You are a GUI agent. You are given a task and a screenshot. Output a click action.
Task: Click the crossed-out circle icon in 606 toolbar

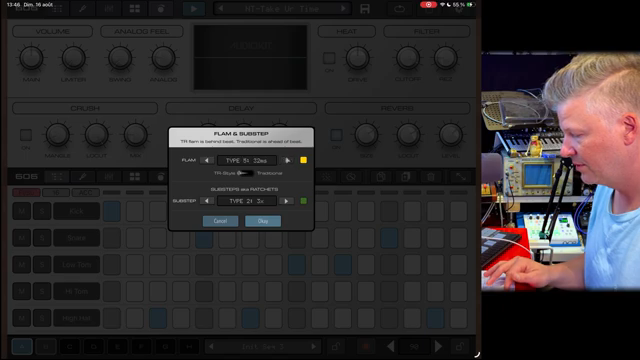(x=351, y=176)
